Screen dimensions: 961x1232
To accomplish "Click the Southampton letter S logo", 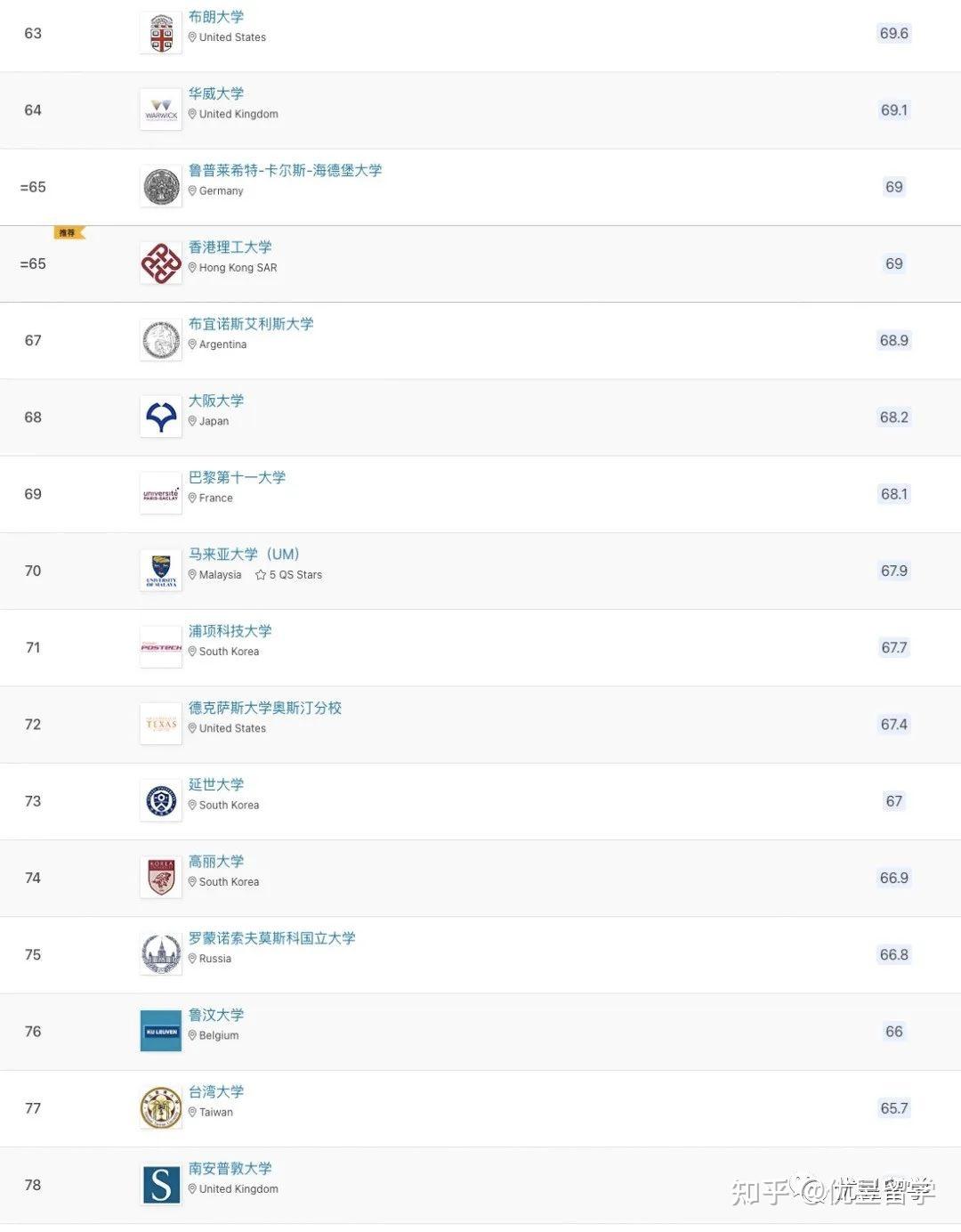I will tap(160, 1184).
